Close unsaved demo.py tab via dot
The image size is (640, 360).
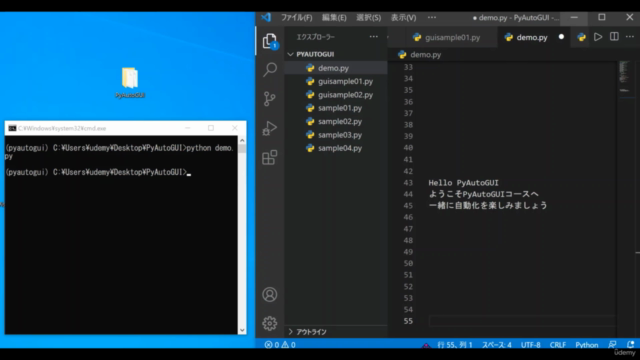pyautogui.click(x=561, y=37)
